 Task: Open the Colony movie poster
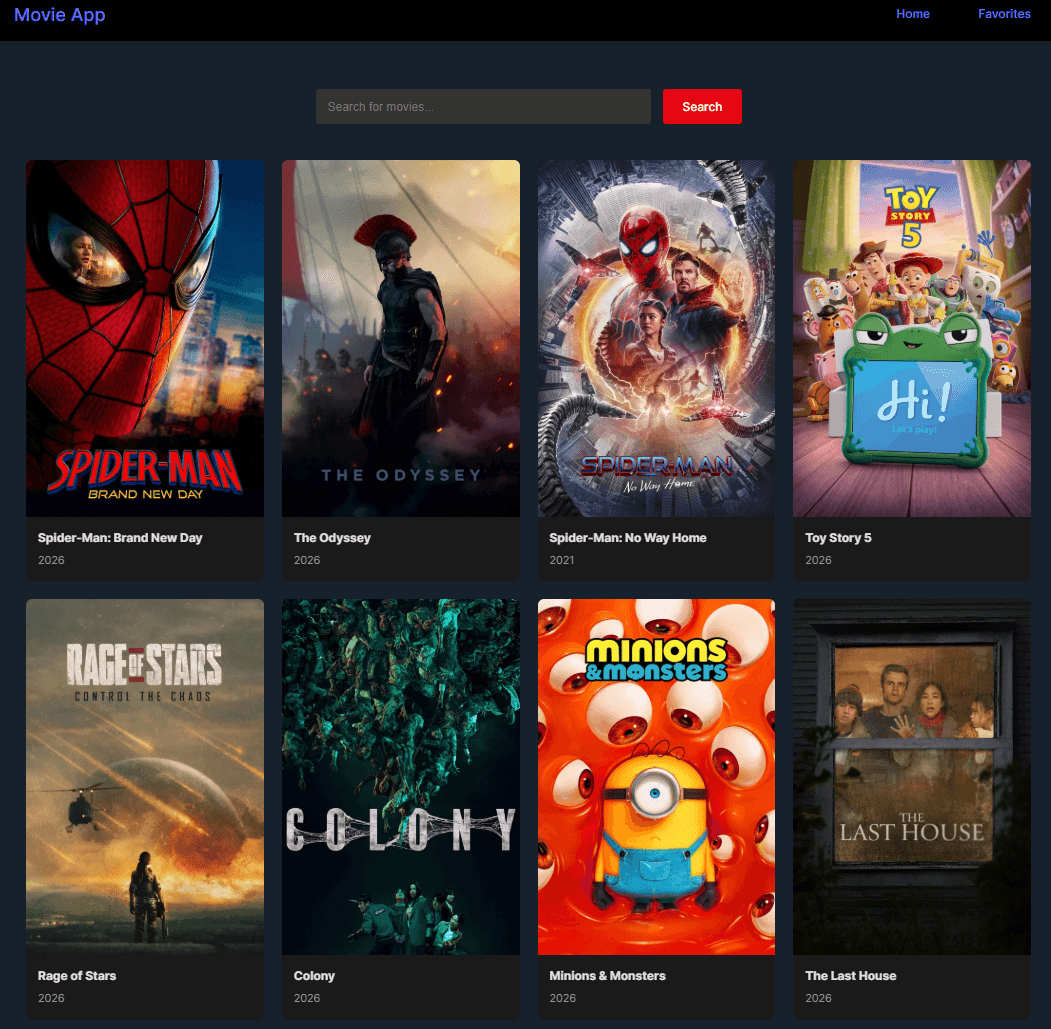tap(401, 777)
